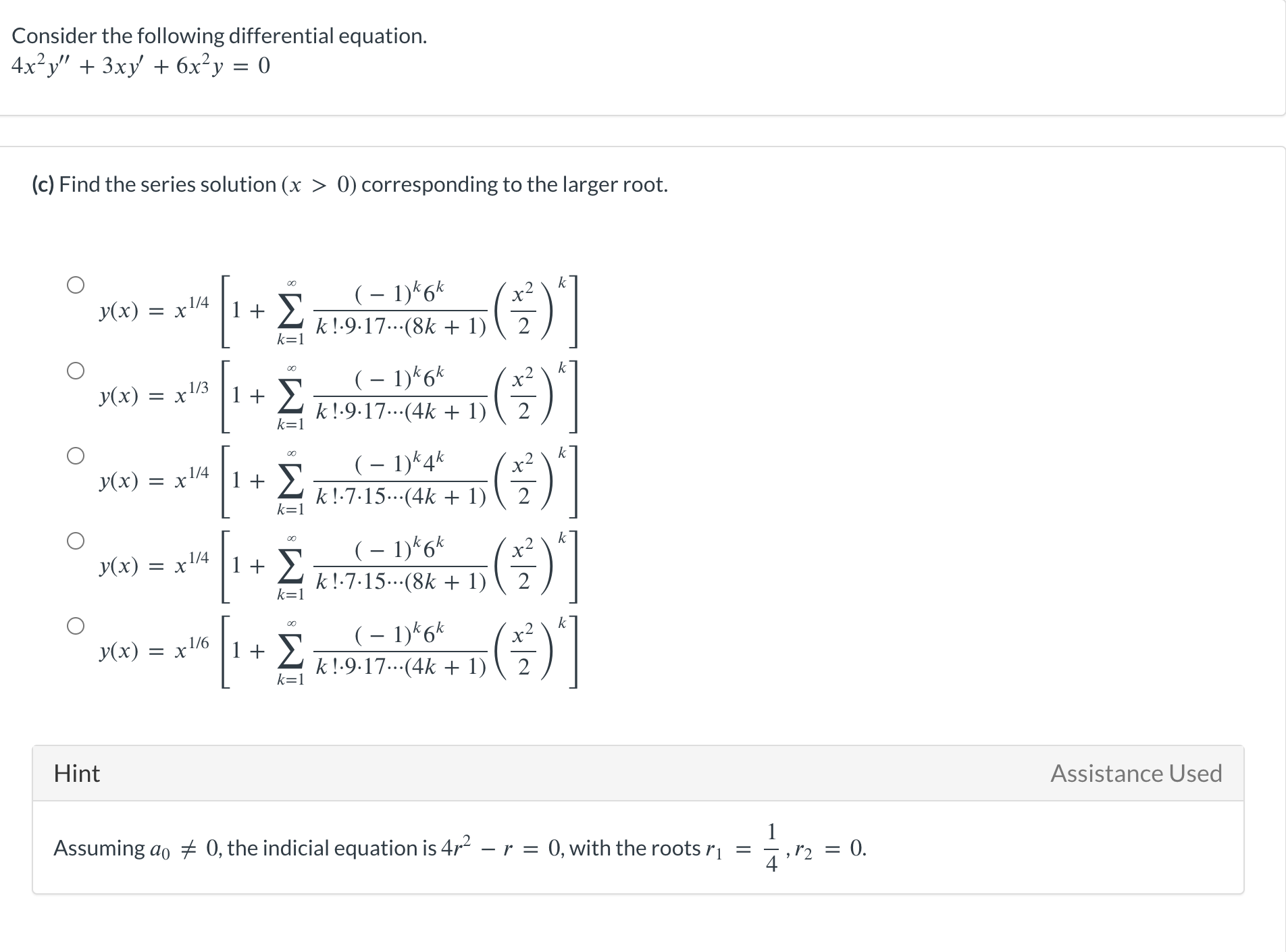
Task: Select the first answer option with x^(1/4)
Action: [x=76, y=284]
